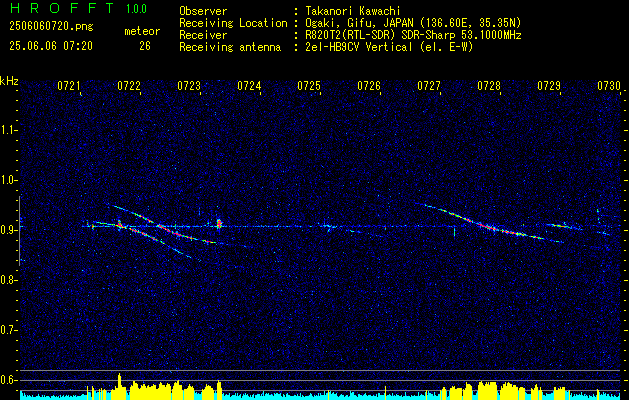The image size is (629, 400).
Task: Select the filename 2506060720.png
Action: pos(51,27)
